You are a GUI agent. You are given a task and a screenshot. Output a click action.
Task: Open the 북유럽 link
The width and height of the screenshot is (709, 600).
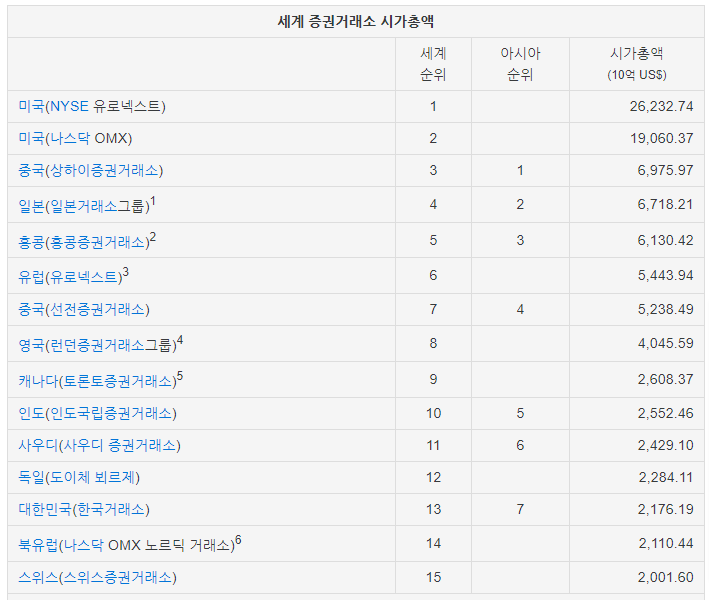coord(38,545)
